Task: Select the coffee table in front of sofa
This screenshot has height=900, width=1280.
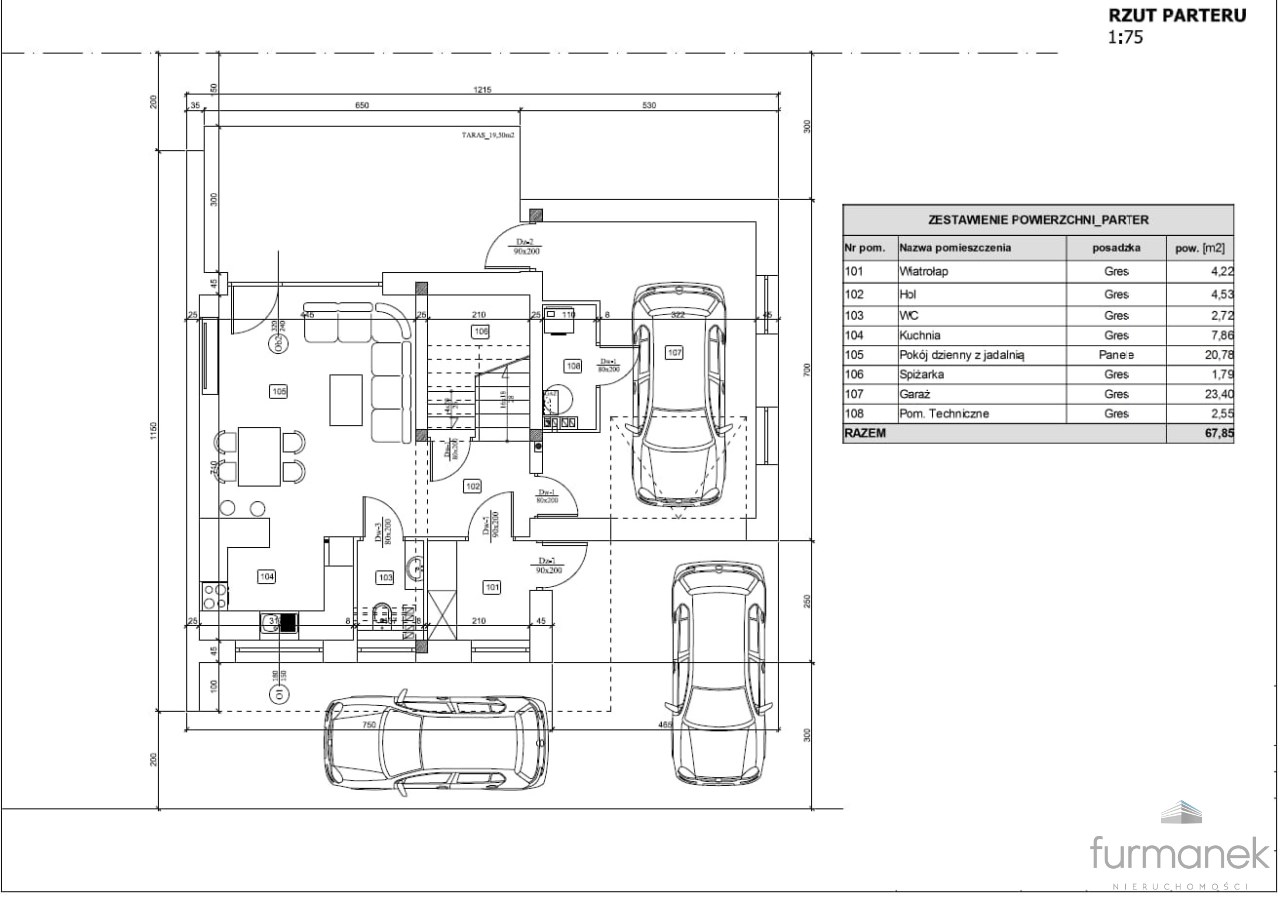Action: [x=346, y=398]
